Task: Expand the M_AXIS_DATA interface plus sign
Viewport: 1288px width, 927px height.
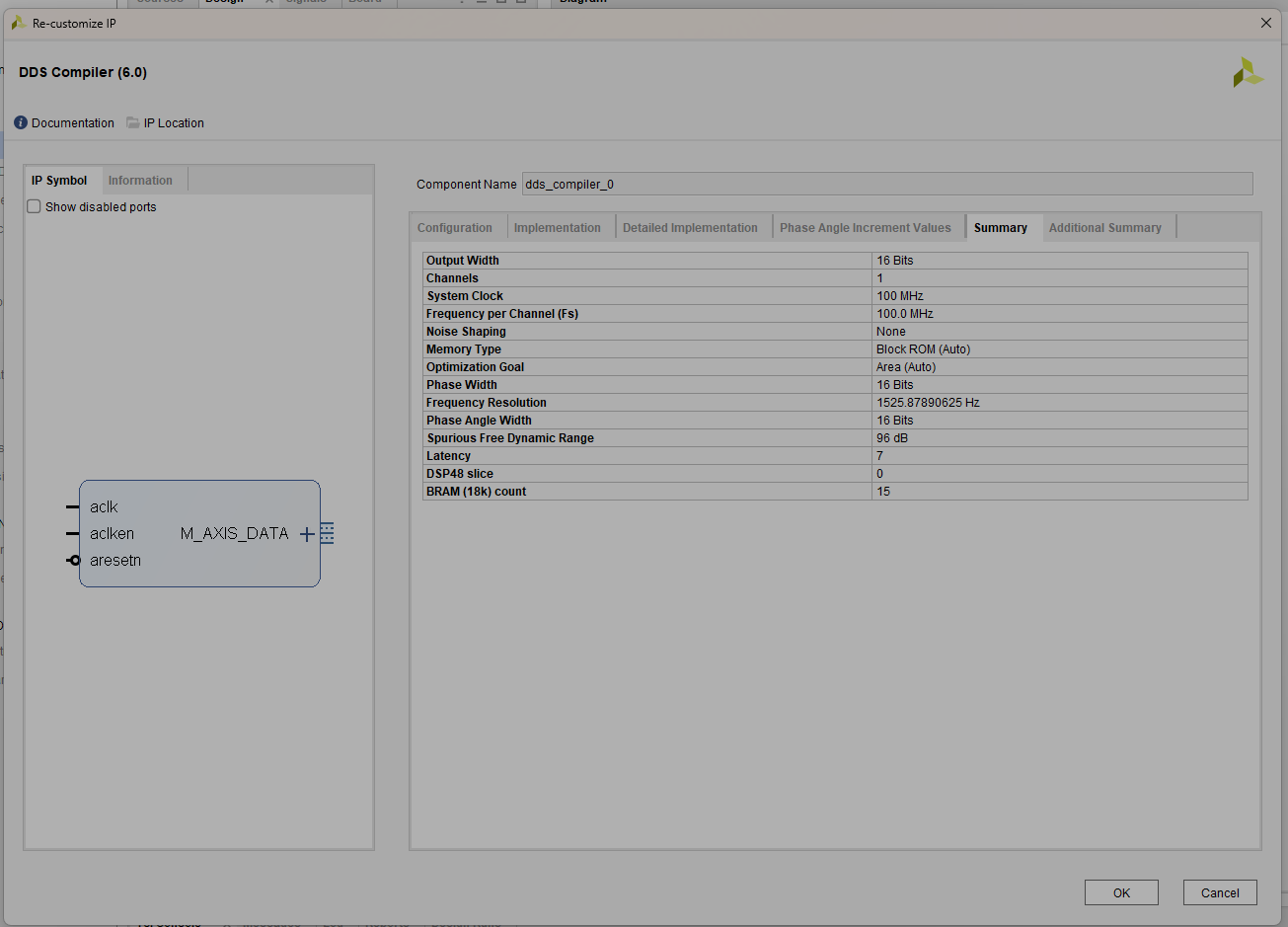Action: 307,534
